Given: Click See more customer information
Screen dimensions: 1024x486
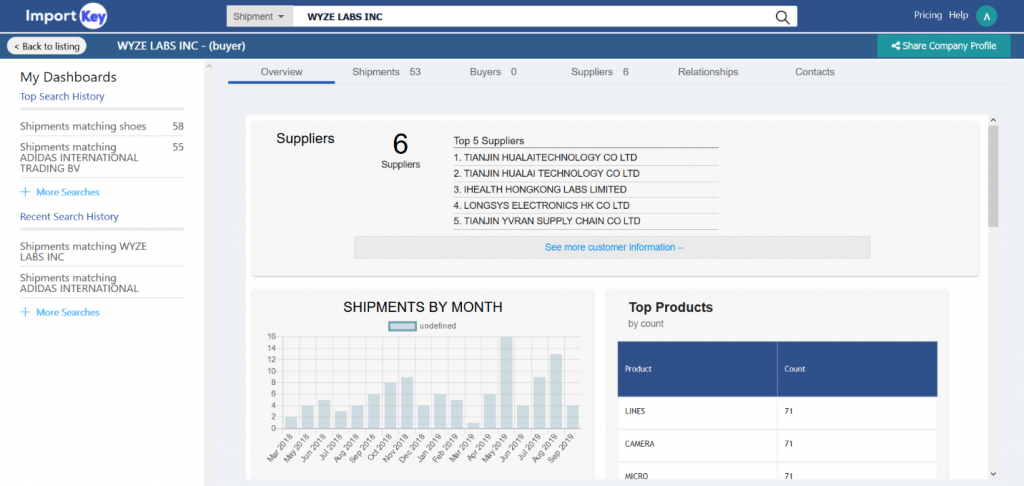Looking at the screenshot, I should 613,248.
